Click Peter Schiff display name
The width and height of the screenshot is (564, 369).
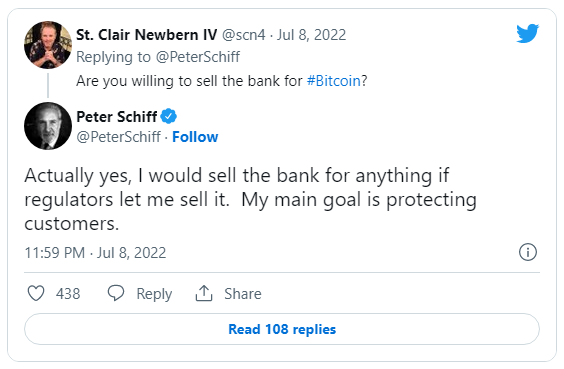117,117
